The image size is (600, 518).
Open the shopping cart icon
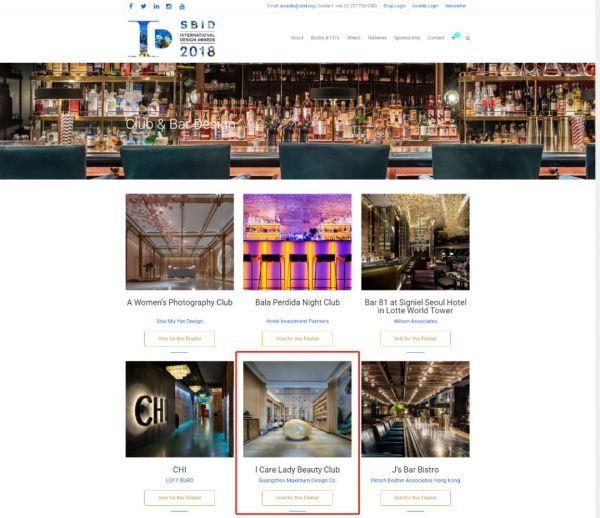tap(454, 38)
